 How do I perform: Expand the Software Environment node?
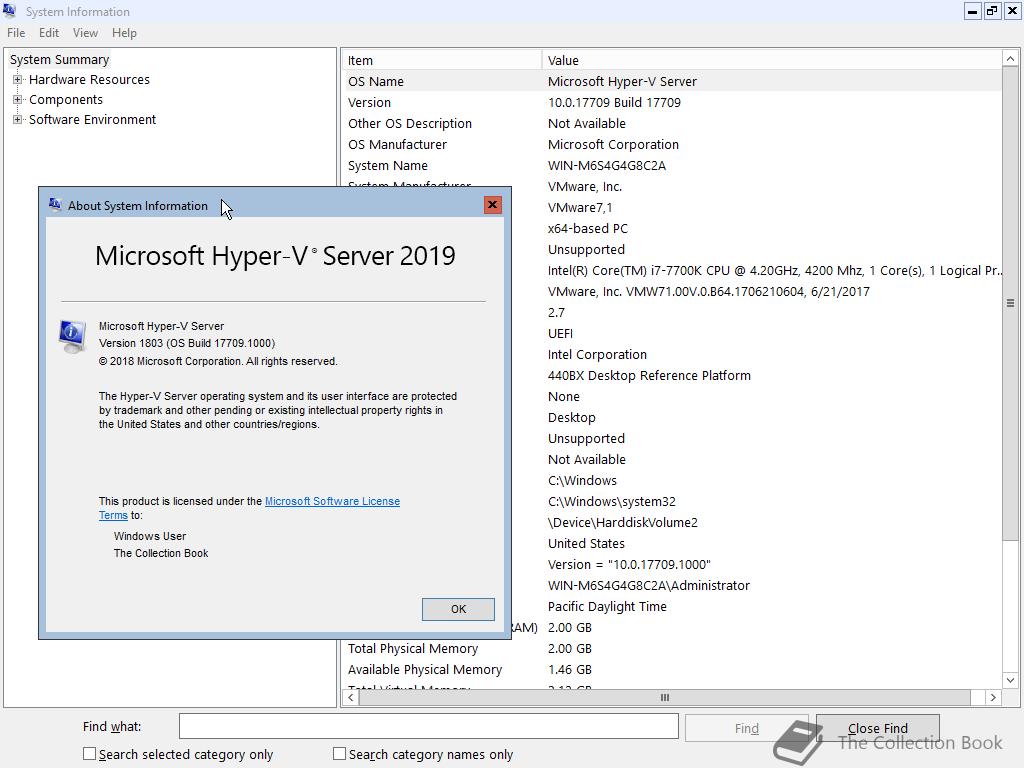[x=18, y=120]
